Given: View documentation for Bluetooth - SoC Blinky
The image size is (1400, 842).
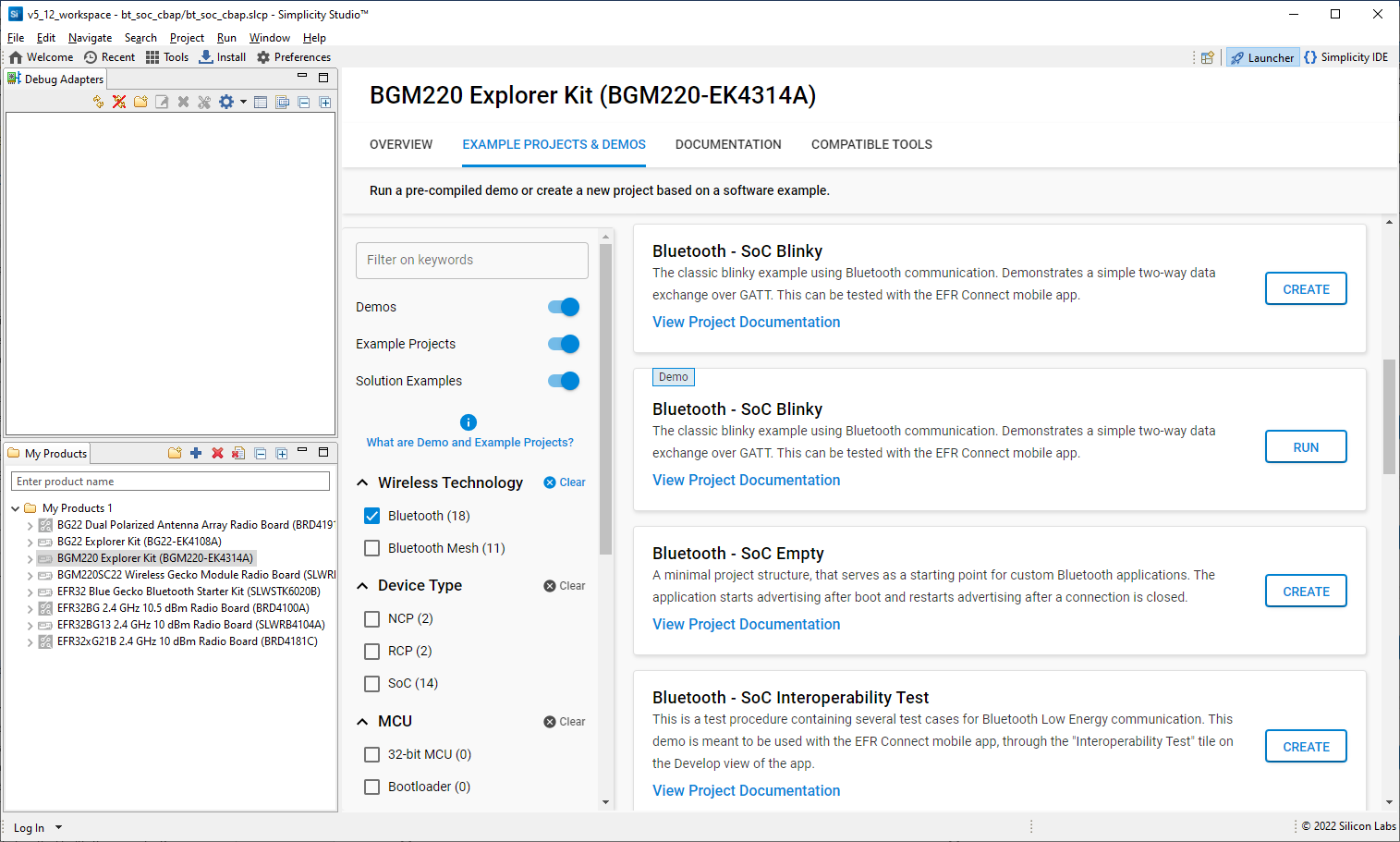Looking at the screenshot, I should 746,322.
